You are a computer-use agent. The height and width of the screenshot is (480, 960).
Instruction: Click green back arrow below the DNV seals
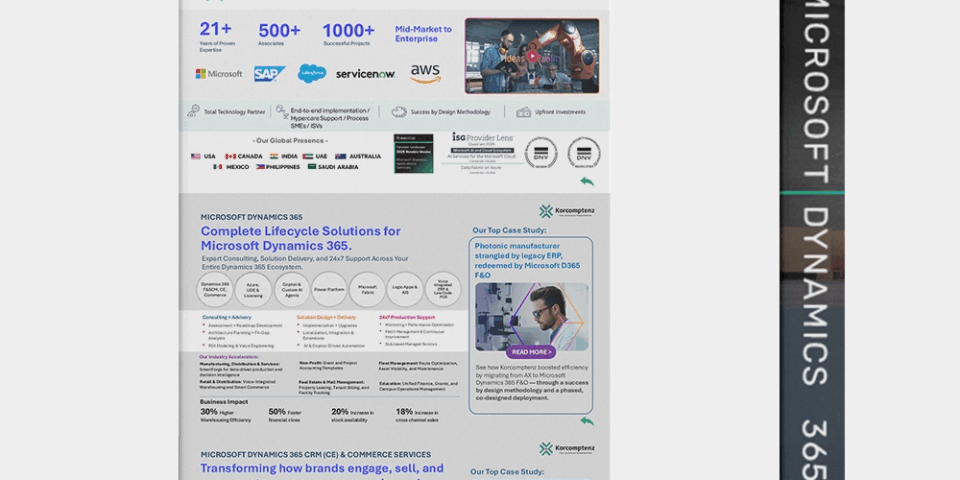(587, 181)
